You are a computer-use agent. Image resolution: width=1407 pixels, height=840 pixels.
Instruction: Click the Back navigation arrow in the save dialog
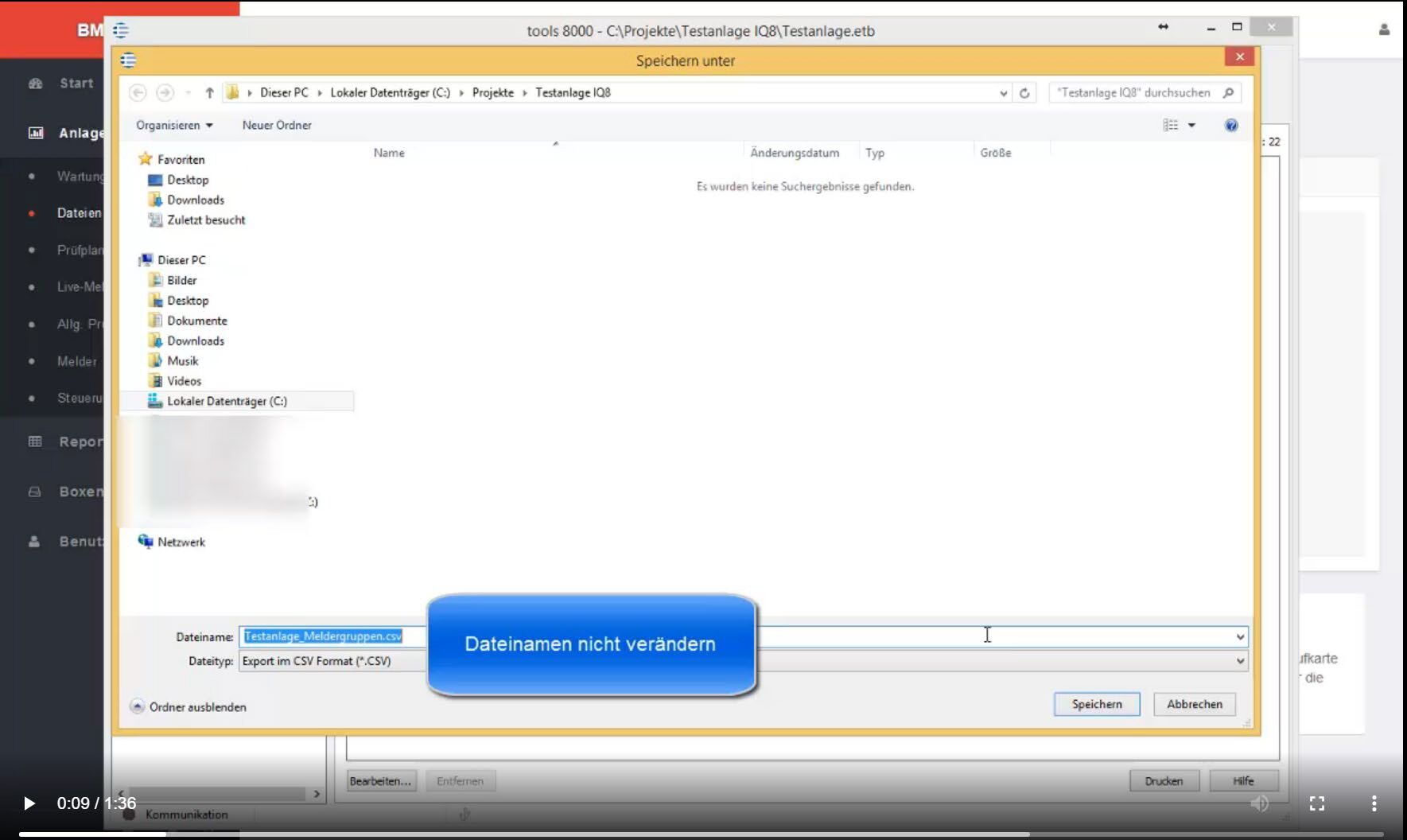tap(138, 93)
